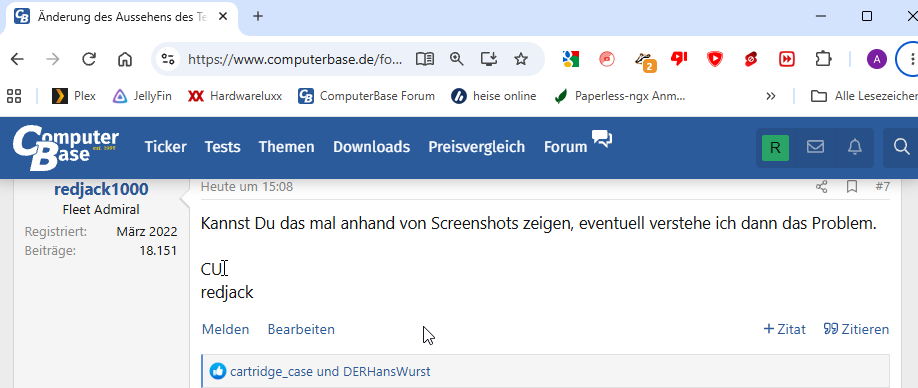Open the red thumbs-down extension icon
918x388 pixels.
[679, 59]
